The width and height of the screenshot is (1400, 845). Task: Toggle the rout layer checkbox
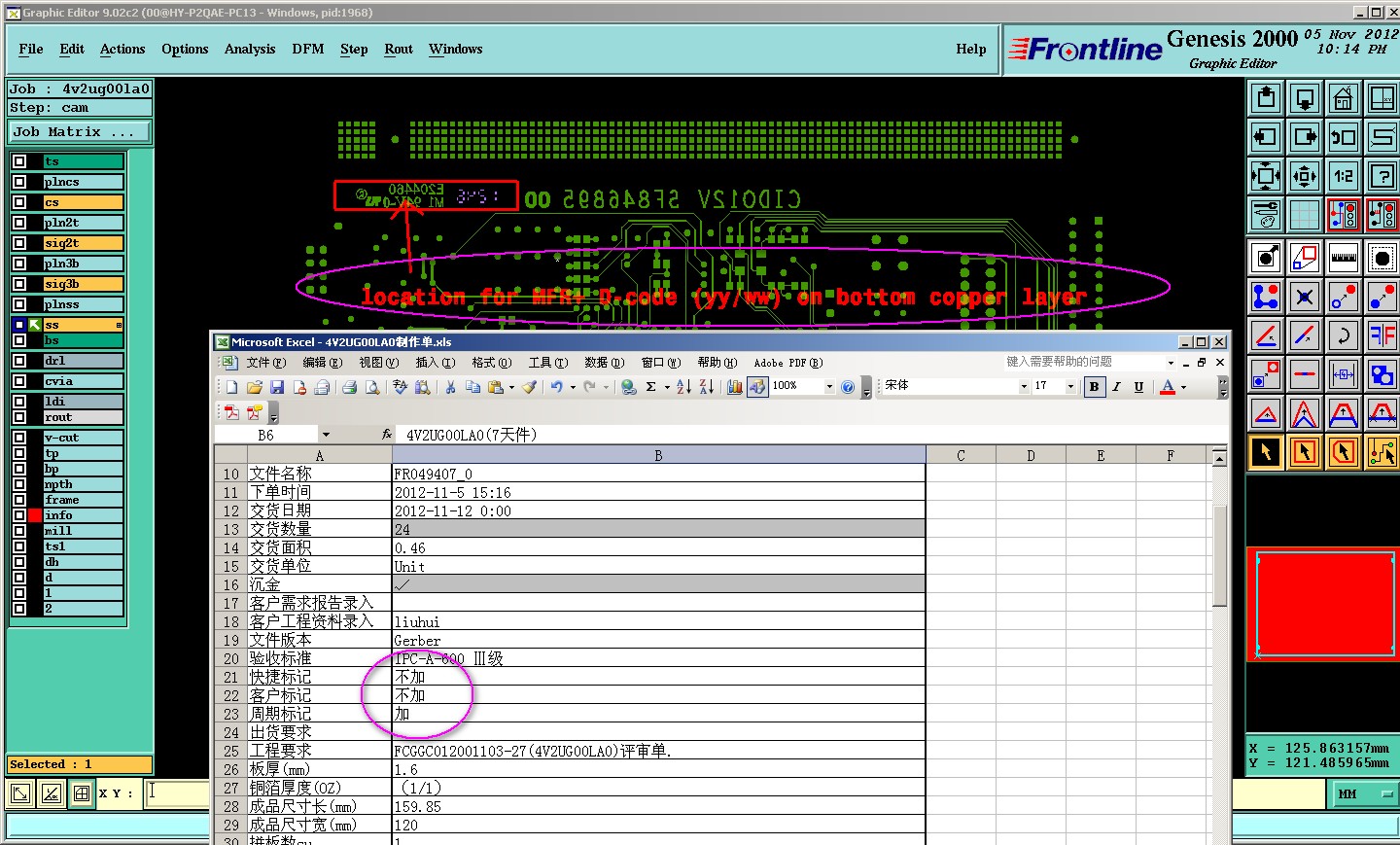[x=19, y=417]
